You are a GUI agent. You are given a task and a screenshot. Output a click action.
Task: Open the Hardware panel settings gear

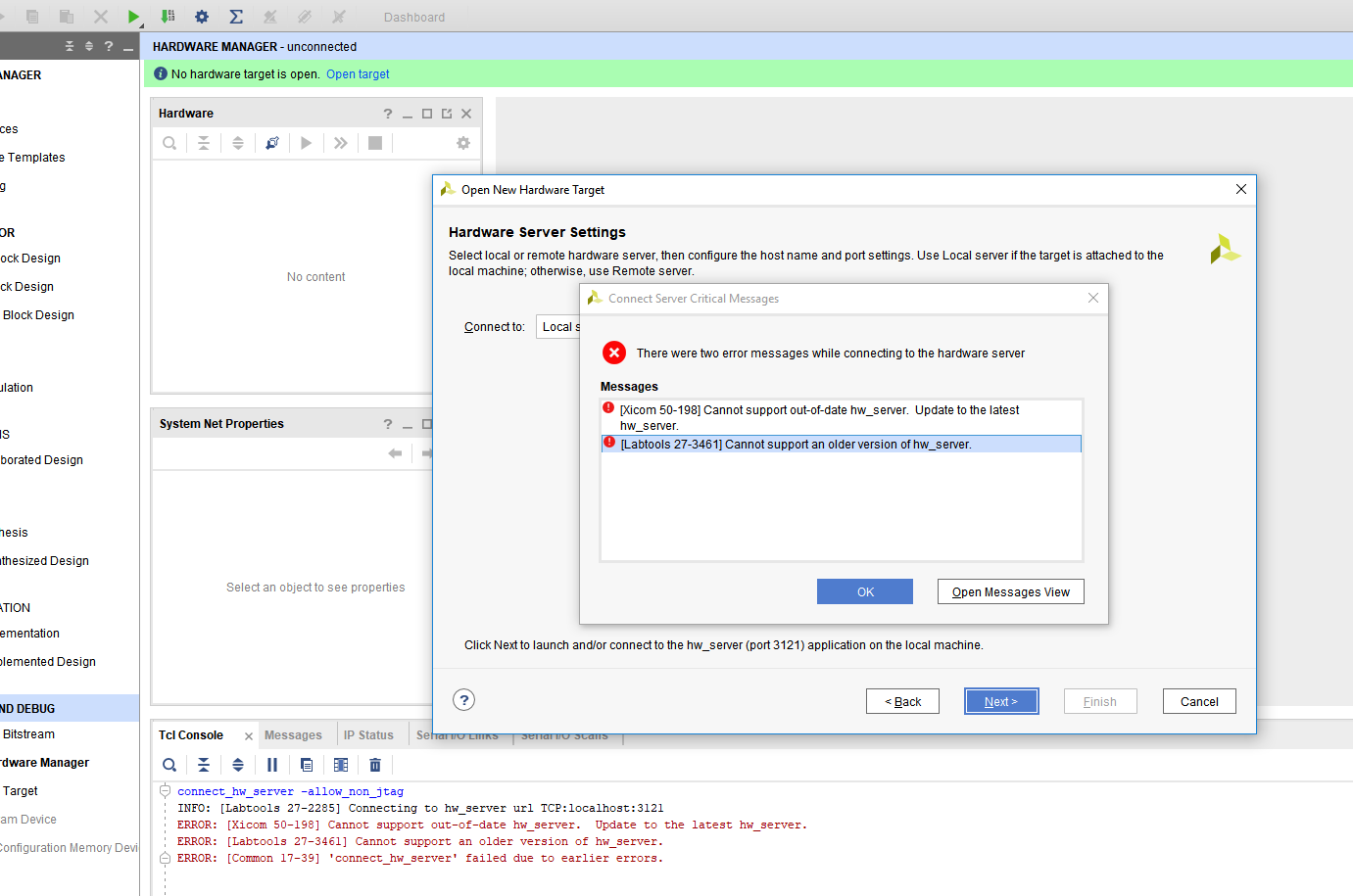[463, 143]
